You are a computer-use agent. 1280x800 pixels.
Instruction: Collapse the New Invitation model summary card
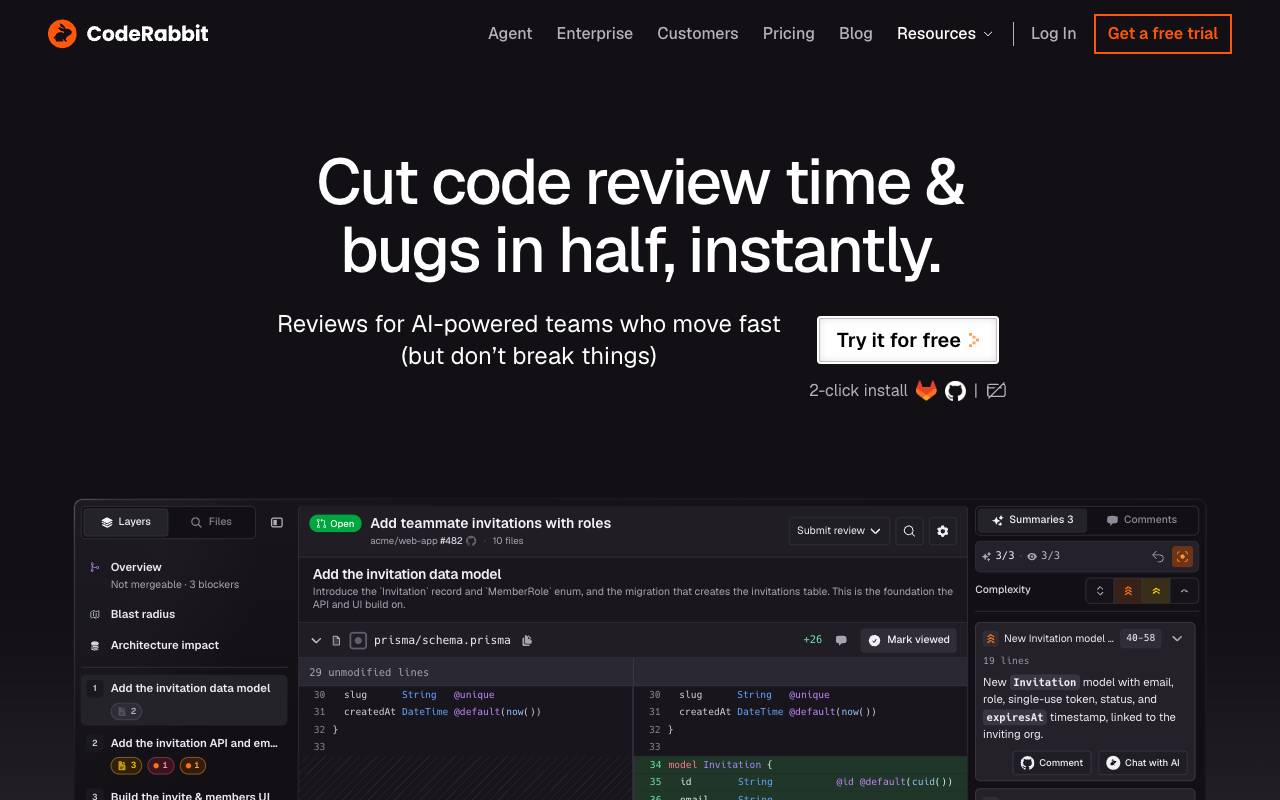pyautogui.click(x=1177, y=638)
